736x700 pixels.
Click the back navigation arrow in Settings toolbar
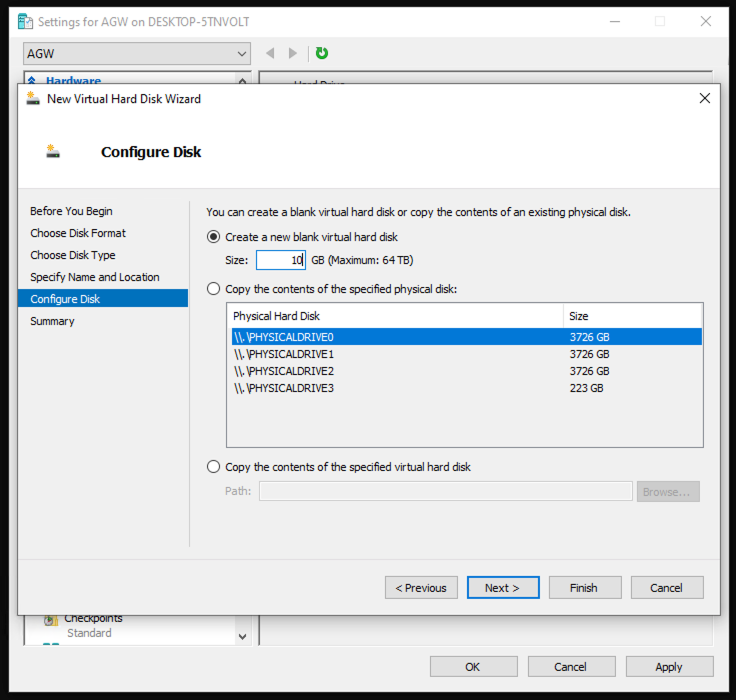tap(271, 53)
